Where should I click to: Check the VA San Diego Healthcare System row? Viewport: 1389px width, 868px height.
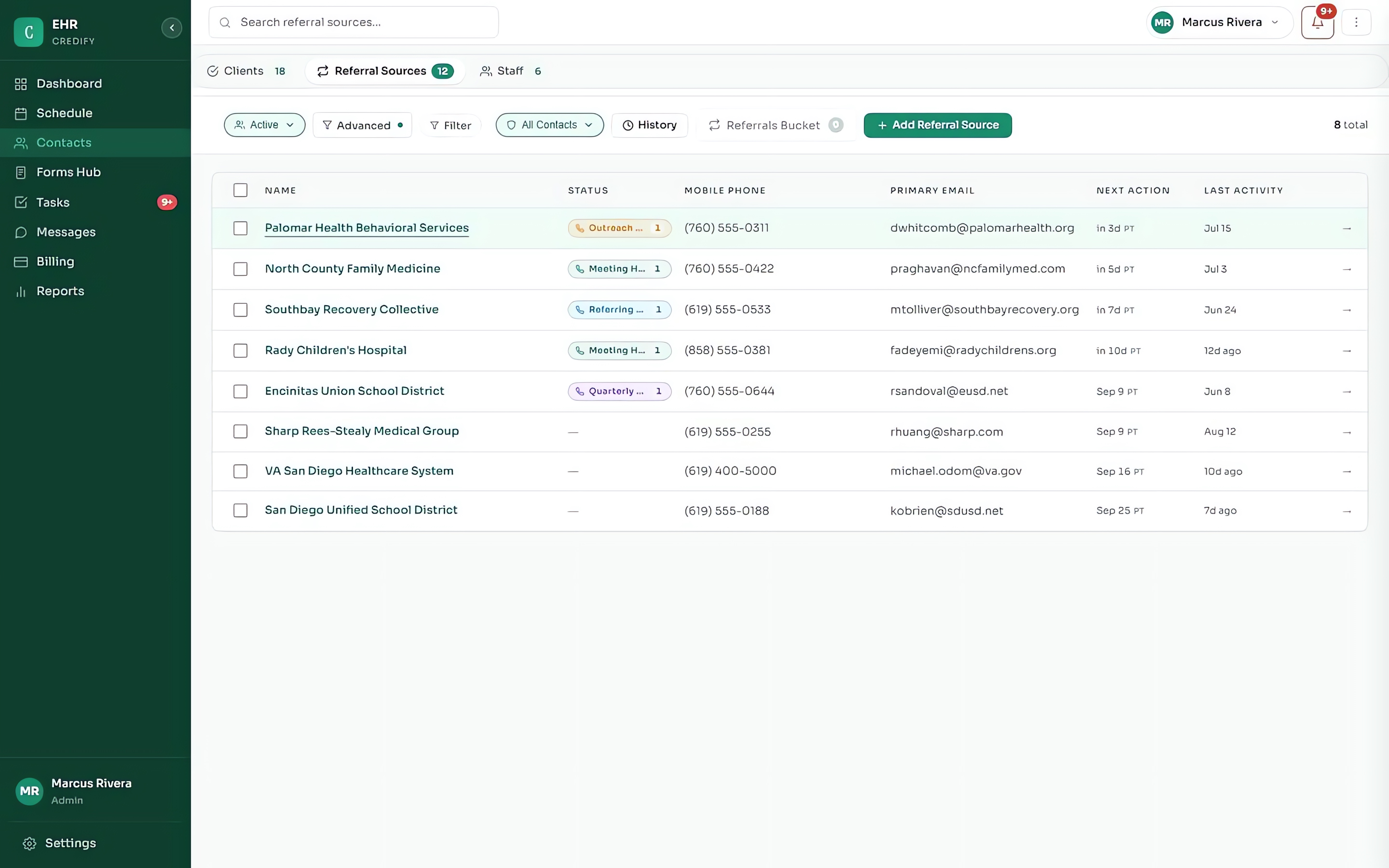(240, 471)
